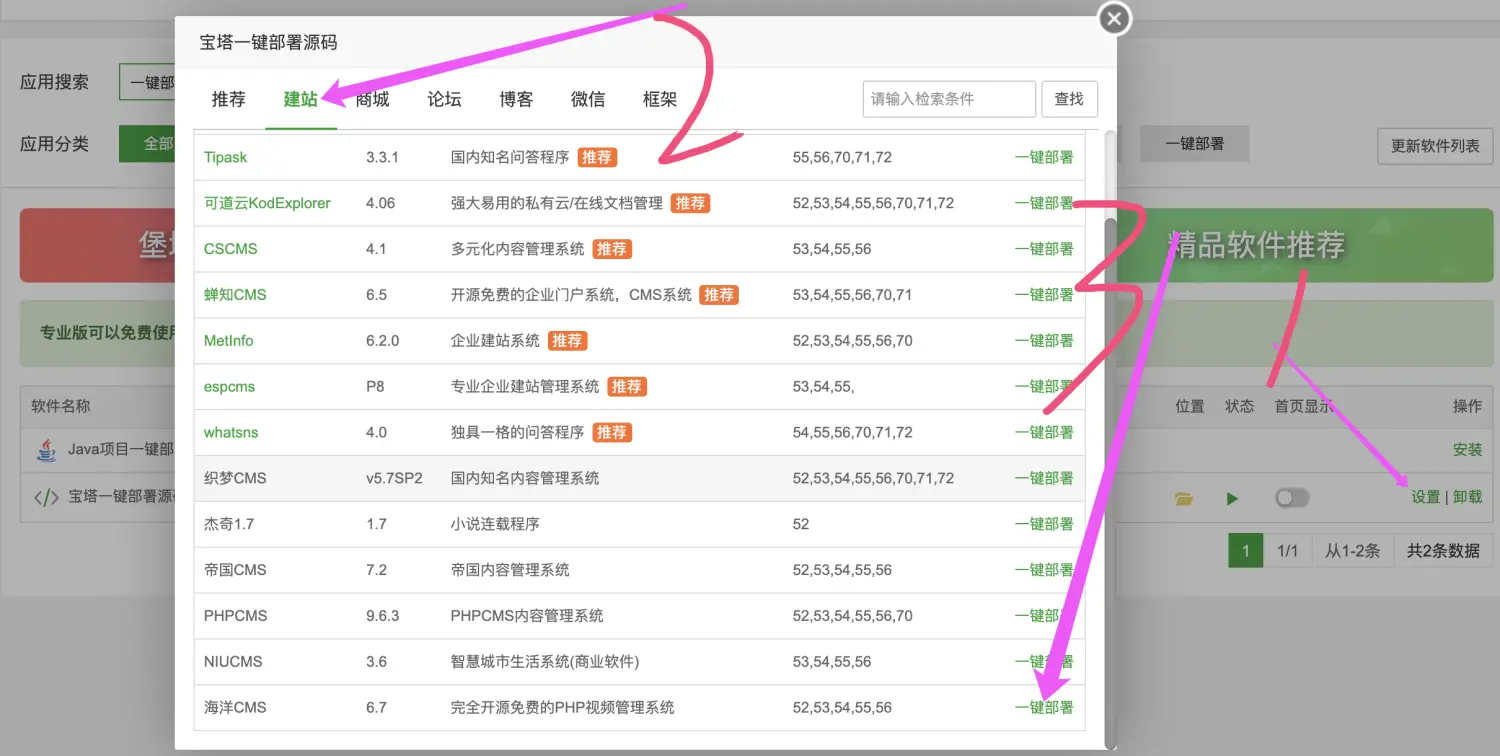Open the 精品软件推荐 green banner
The height and width of the screenshot is (756, 1500).
point(1305,245)
